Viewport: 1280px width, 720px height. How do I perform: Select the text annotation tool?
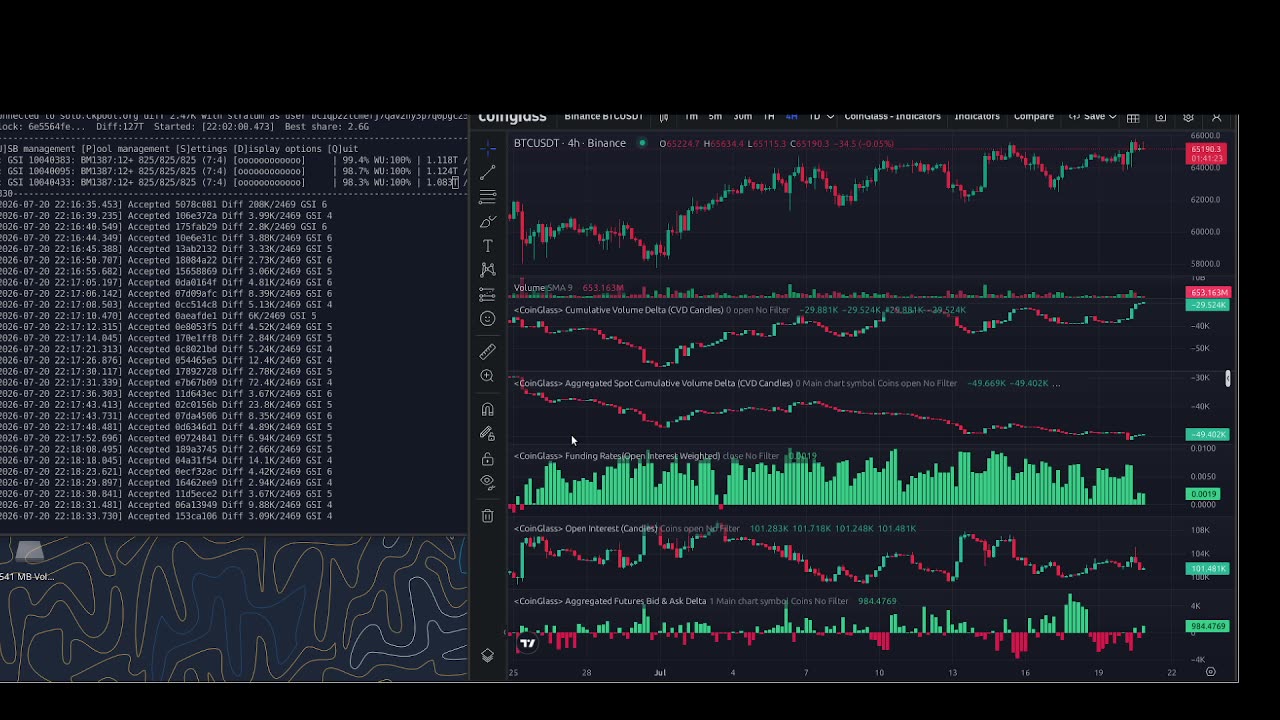click(x=487, y=246)
